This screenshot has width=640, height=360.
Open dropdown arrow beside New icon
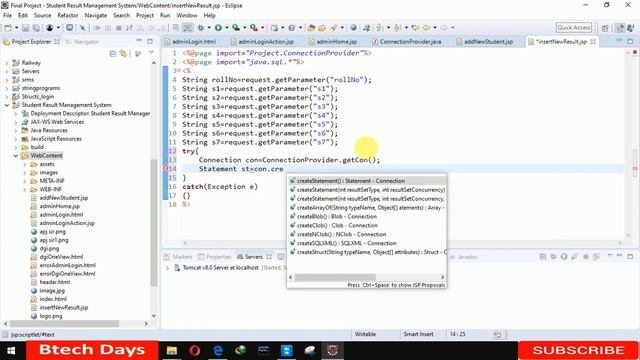click(16, 28)
